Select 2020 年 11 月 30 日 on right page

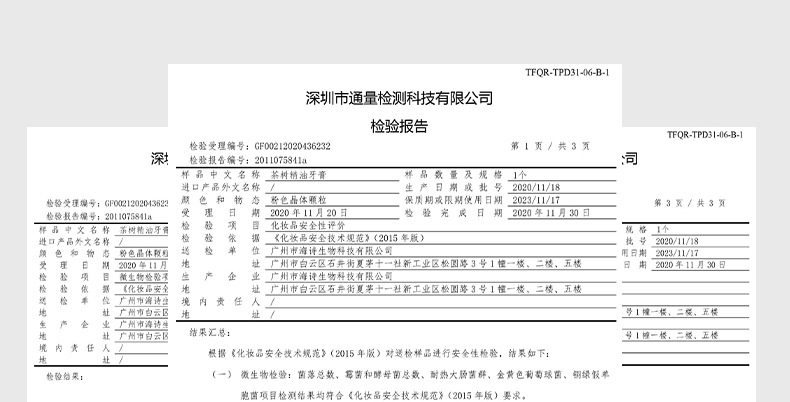(691, 265)
